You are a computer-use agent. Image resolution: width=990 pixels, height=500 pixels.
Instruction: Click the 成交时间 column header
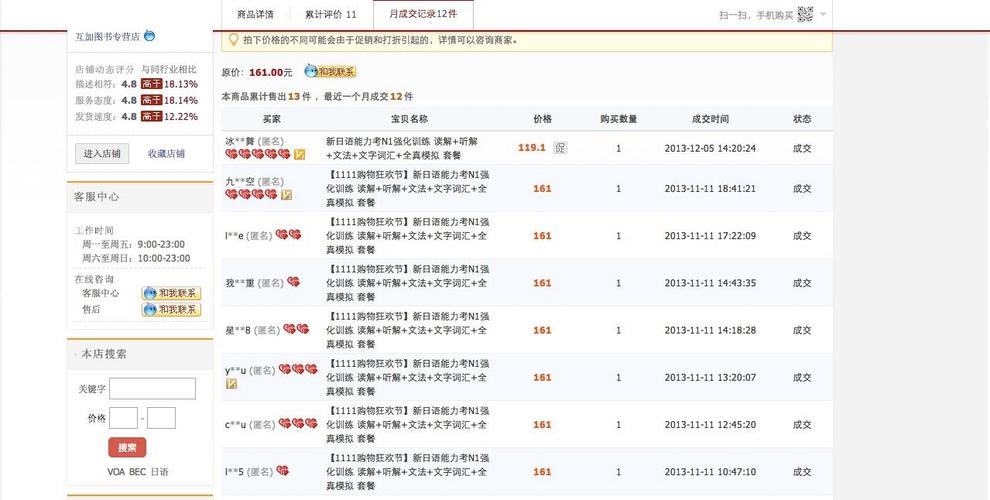[710, 119]
